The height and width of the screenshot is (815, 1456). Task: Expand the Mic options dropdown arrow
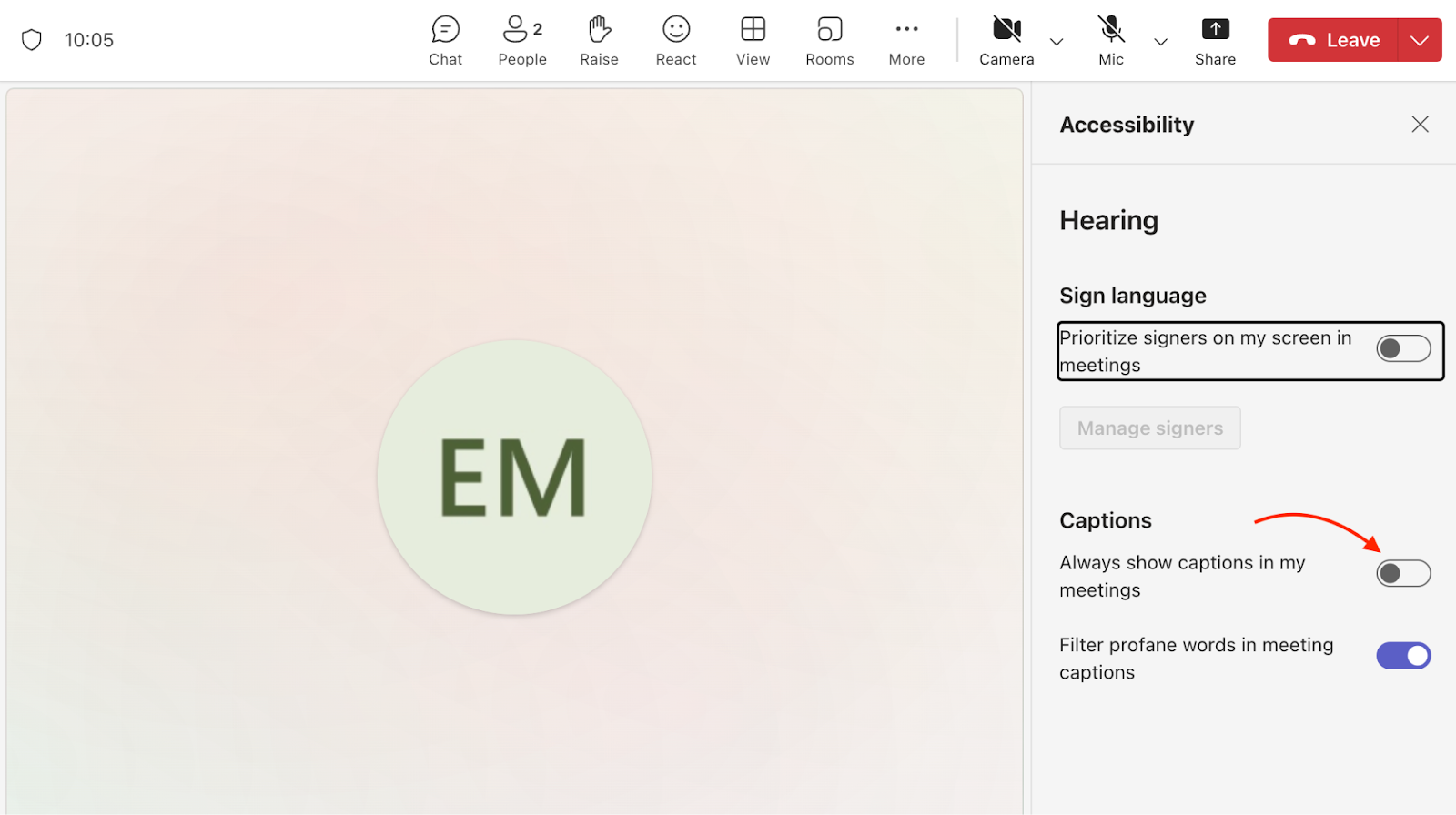1160,42
